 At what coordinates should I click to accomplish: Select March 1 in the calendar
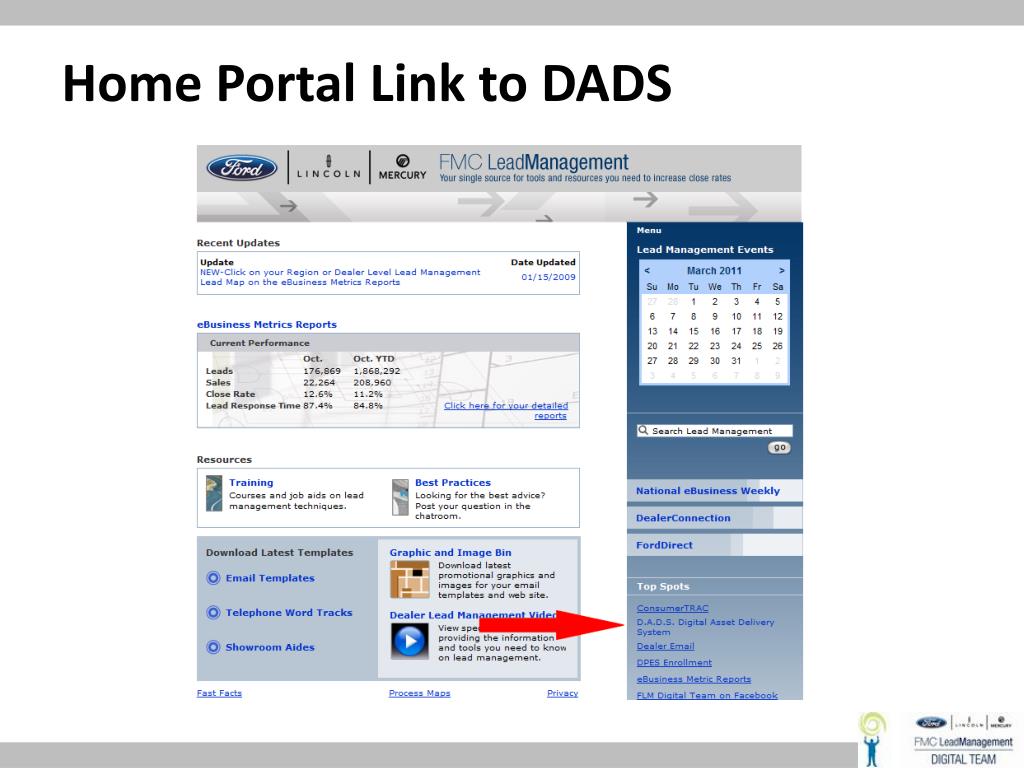pyautogui.click(x=694, y=302)
